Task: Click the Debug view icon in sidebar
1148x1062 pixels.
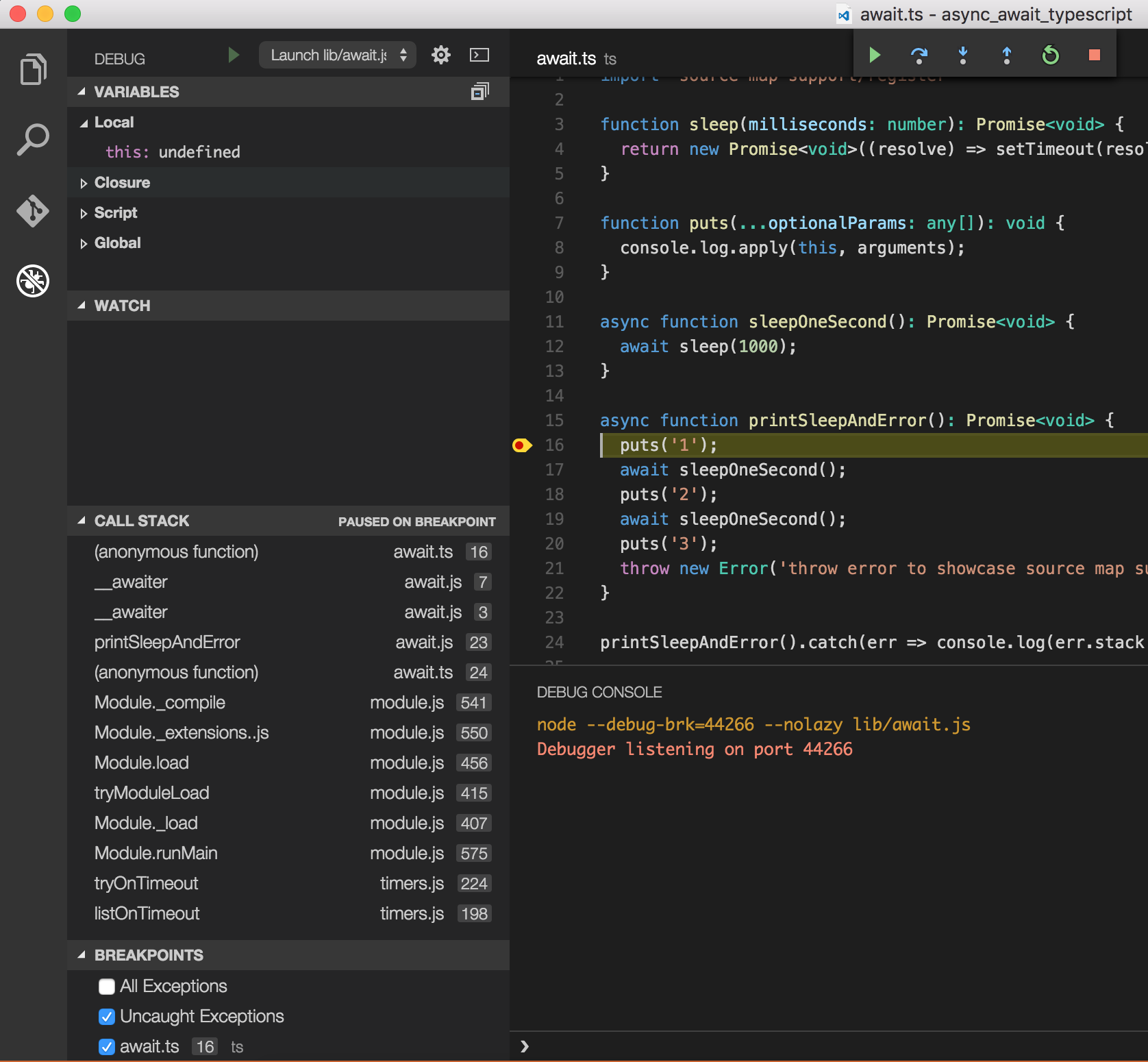Action: click(33, 281)
